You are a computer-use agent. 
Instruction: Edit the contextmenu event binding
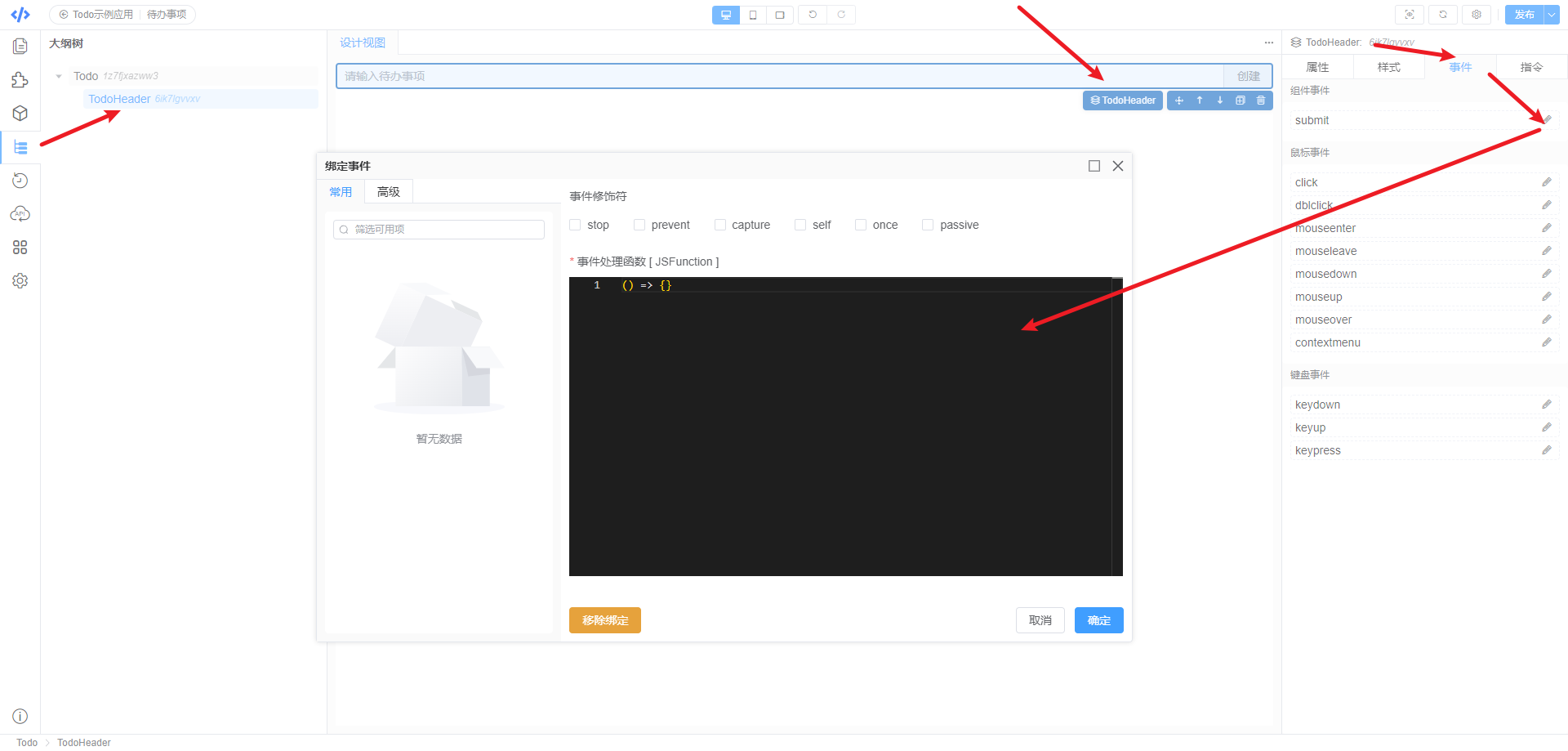pyautogui.click(x=1547, y=342)
